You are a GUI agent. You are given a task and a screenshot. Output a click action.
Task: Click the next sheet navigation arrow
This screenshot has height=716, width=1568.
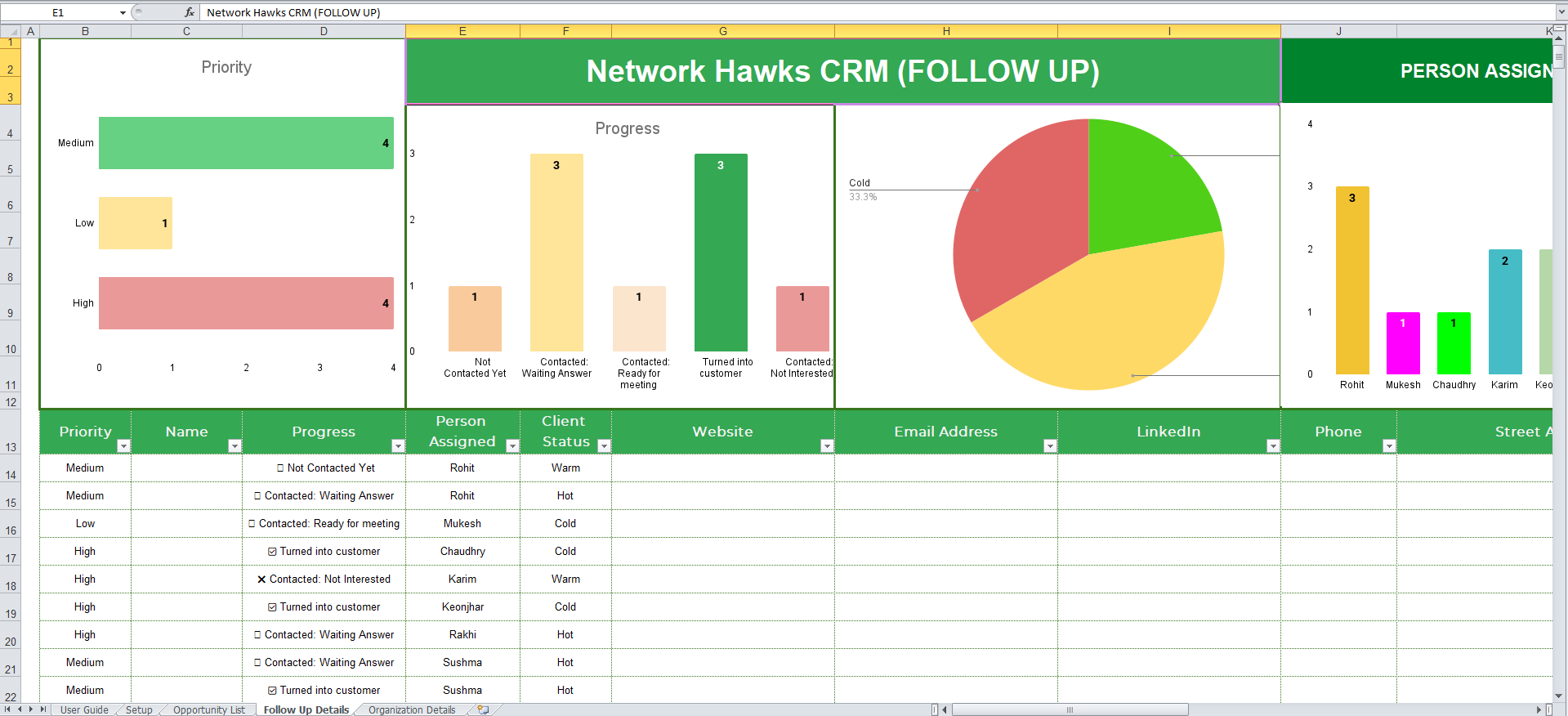(31, 709)
